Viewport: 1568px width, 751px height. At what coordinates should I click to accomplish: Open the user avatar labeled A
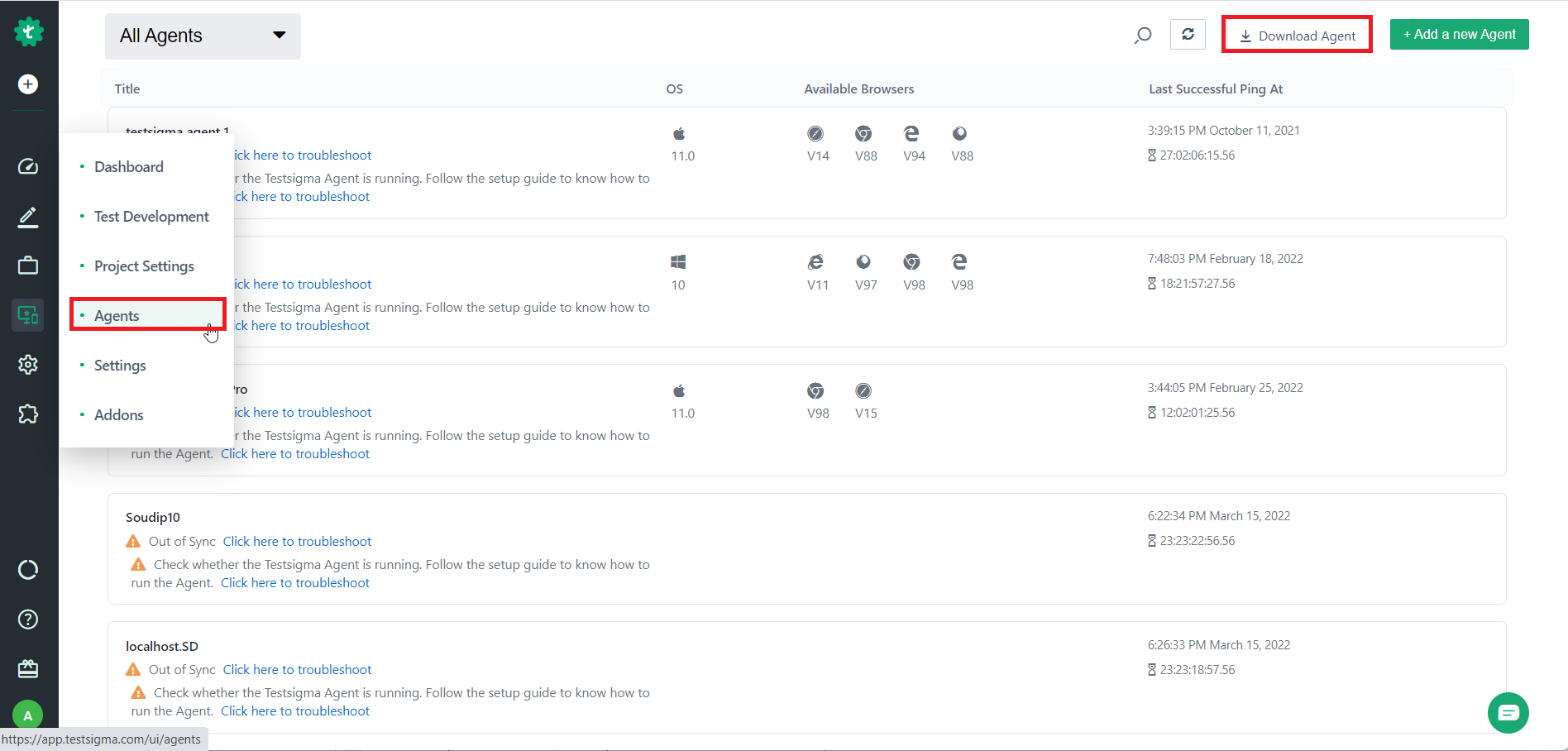point(28,715)
